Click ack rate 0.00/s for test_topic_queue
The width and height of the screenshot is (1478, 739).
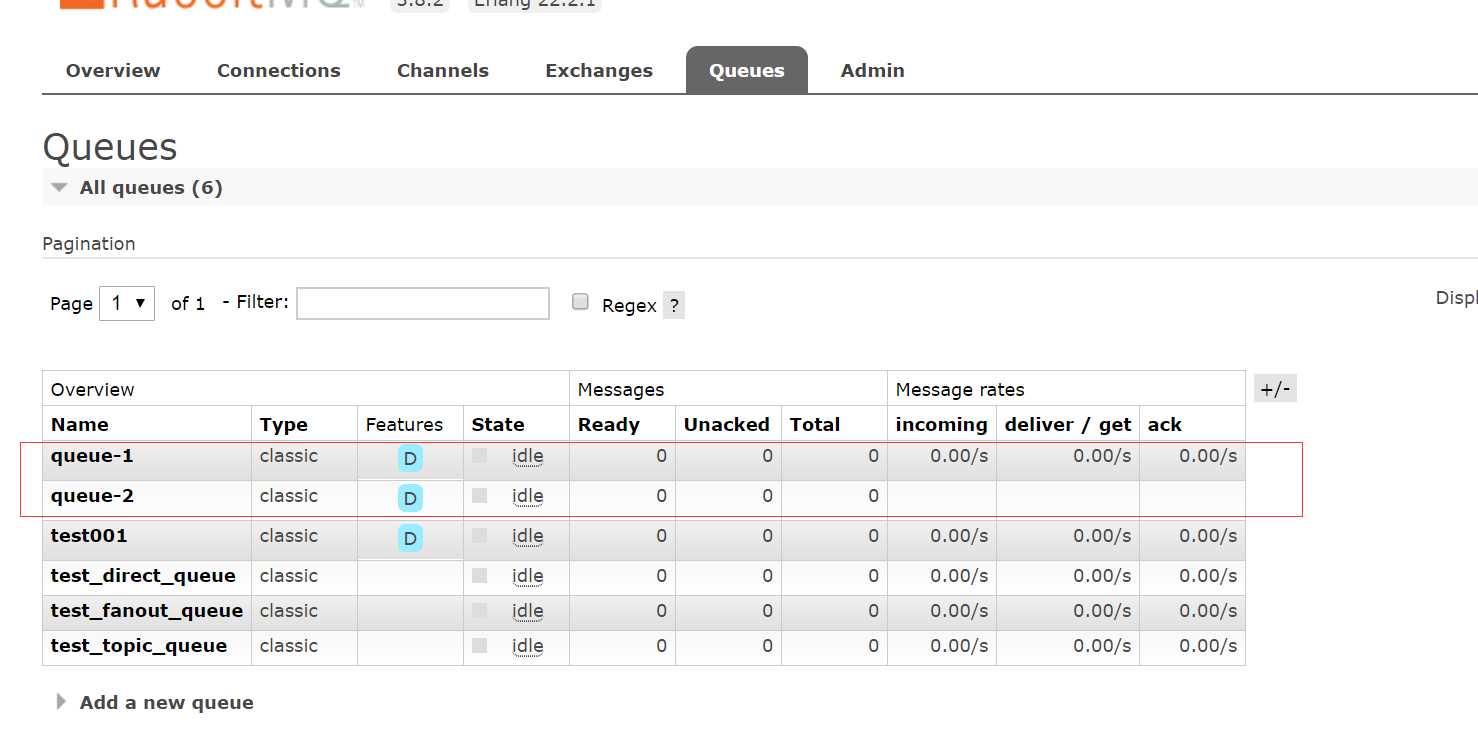(1208, 646)
